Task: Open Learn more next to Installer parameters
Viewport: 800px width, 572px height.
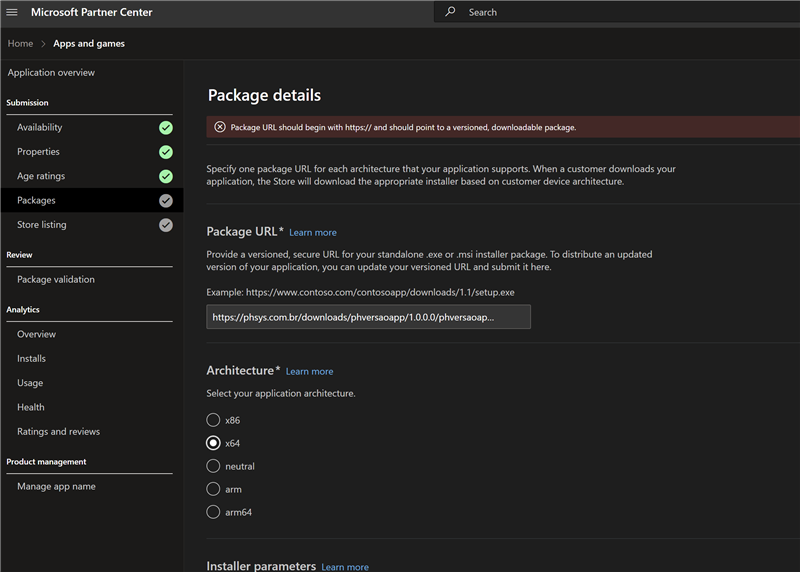Action: [345, 566]
